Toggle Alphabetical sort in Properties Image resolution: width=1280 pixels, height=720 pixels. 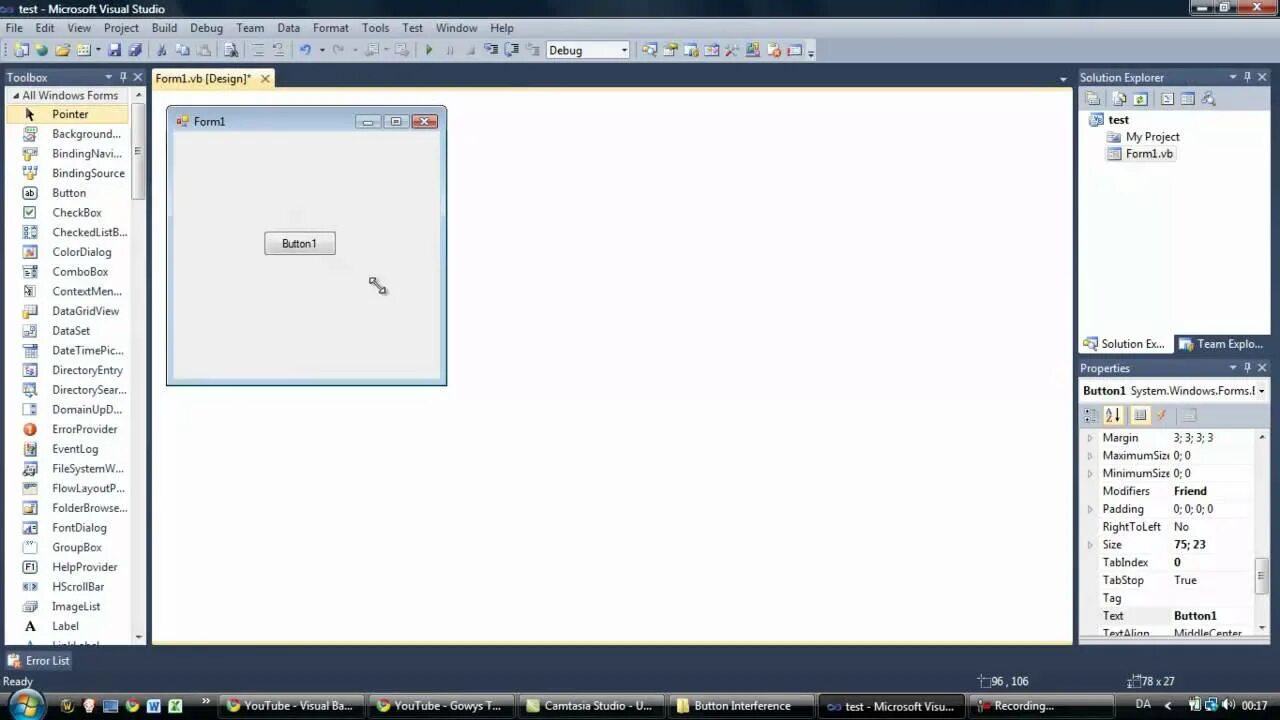tap(1113, 415)
